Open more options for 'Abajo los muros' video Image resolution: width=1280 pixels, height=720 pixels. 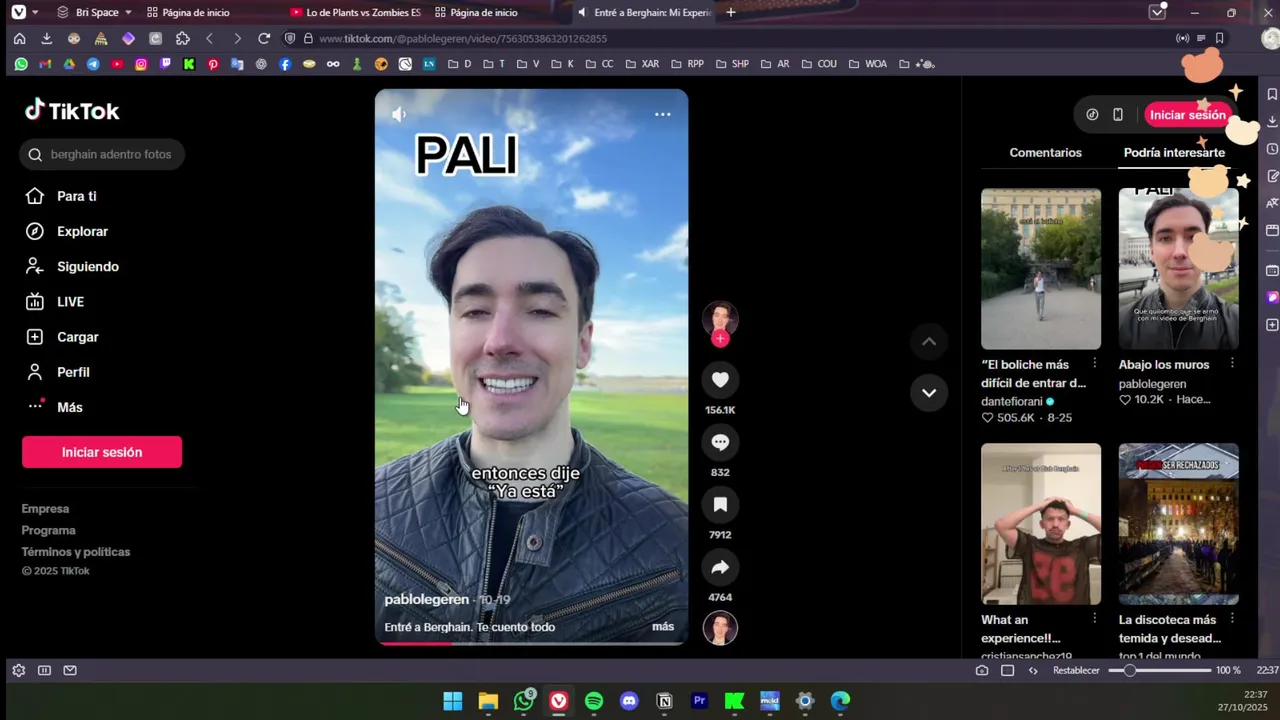1232,364
